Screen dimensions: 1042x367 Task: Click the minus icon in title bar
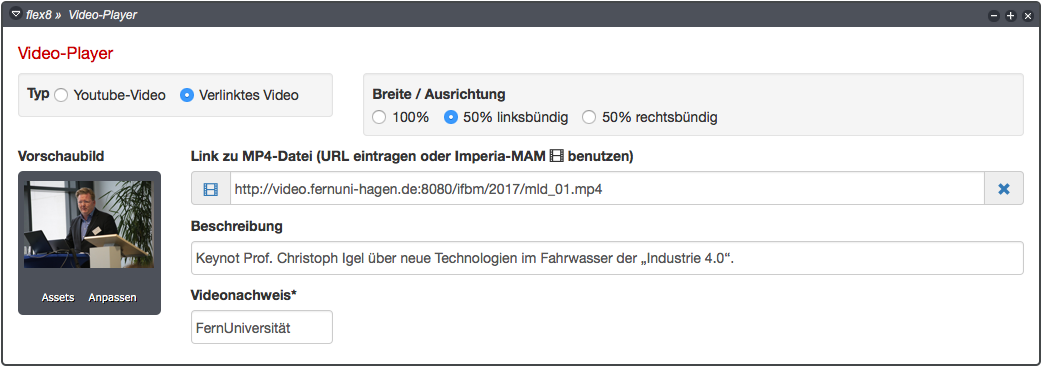(x=994, y=15)
